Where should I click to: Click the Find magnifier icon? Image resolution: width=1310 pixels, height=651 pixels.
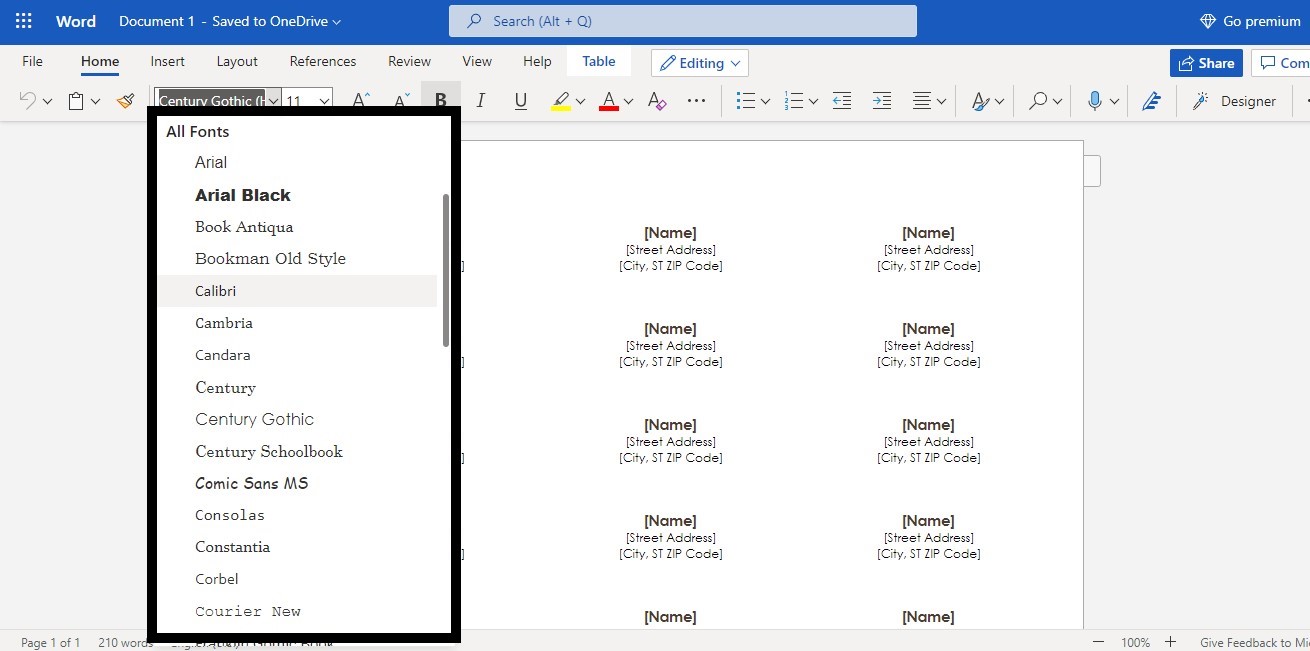point(1038,101)
